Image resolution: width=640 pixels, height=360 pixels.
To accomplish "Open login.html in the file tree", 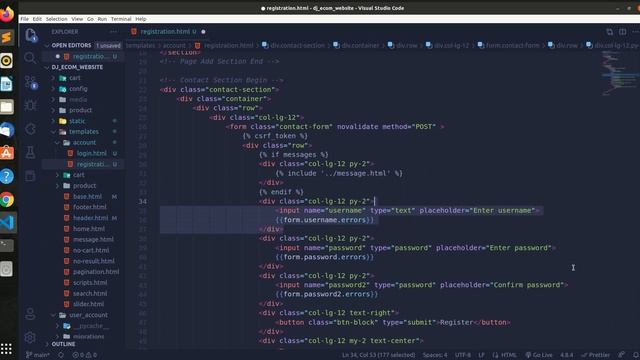I will (x=91, y=153).
